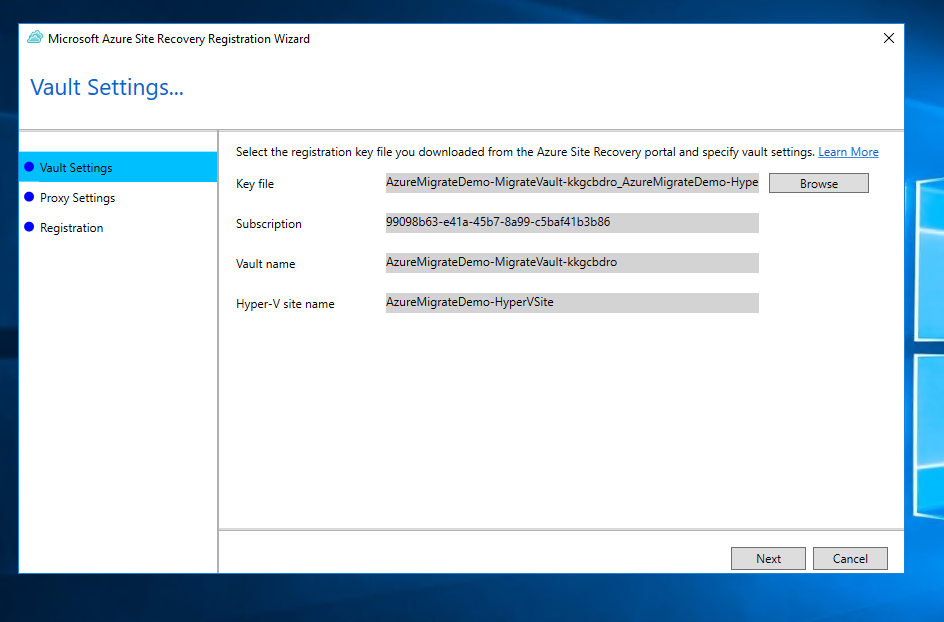Select the Vault Settings step
Image resolution: width=944 pixels, height=622 pixels.
point(118,167)
